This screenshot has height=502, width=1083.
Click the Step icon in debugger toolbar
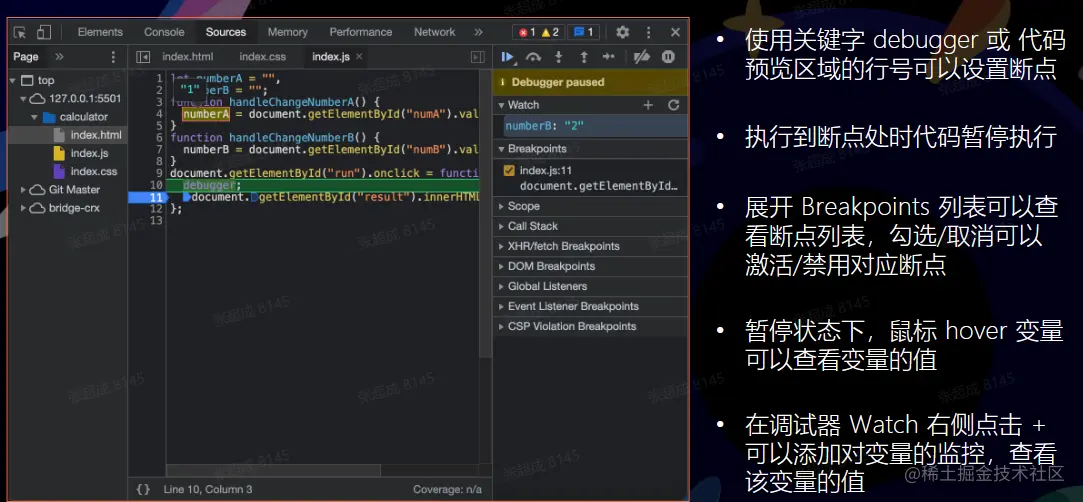(608, 57)
